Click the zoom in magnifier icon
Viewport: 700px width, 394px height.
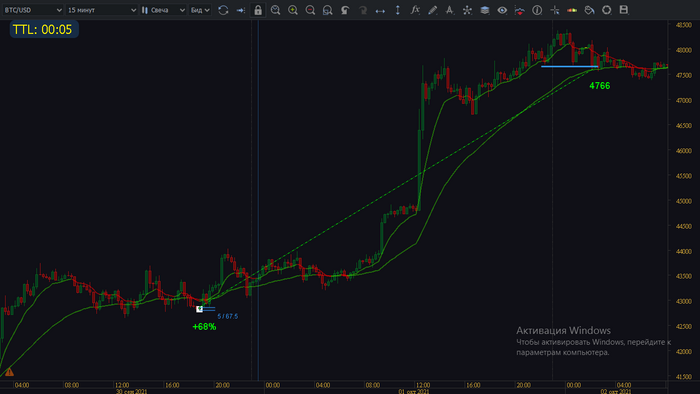(293, 10)
